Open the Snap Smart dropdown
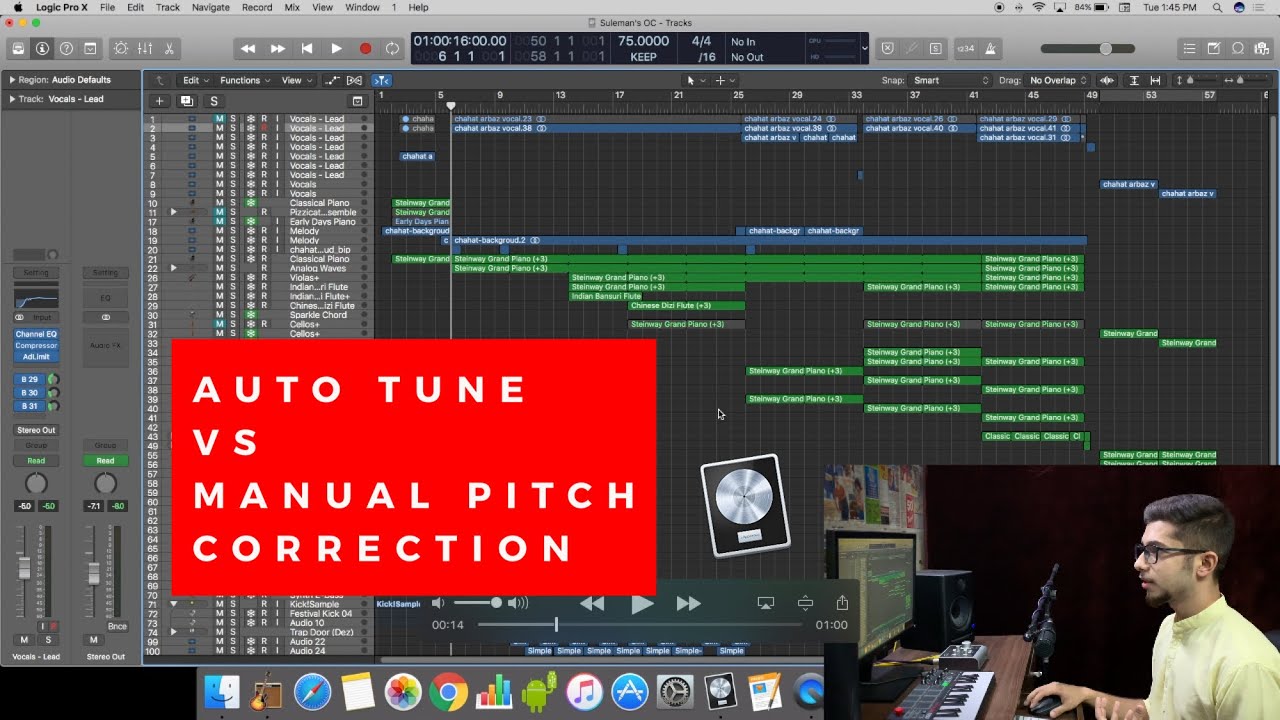This screenshot has height=720, width=1280. coord(951,80)
